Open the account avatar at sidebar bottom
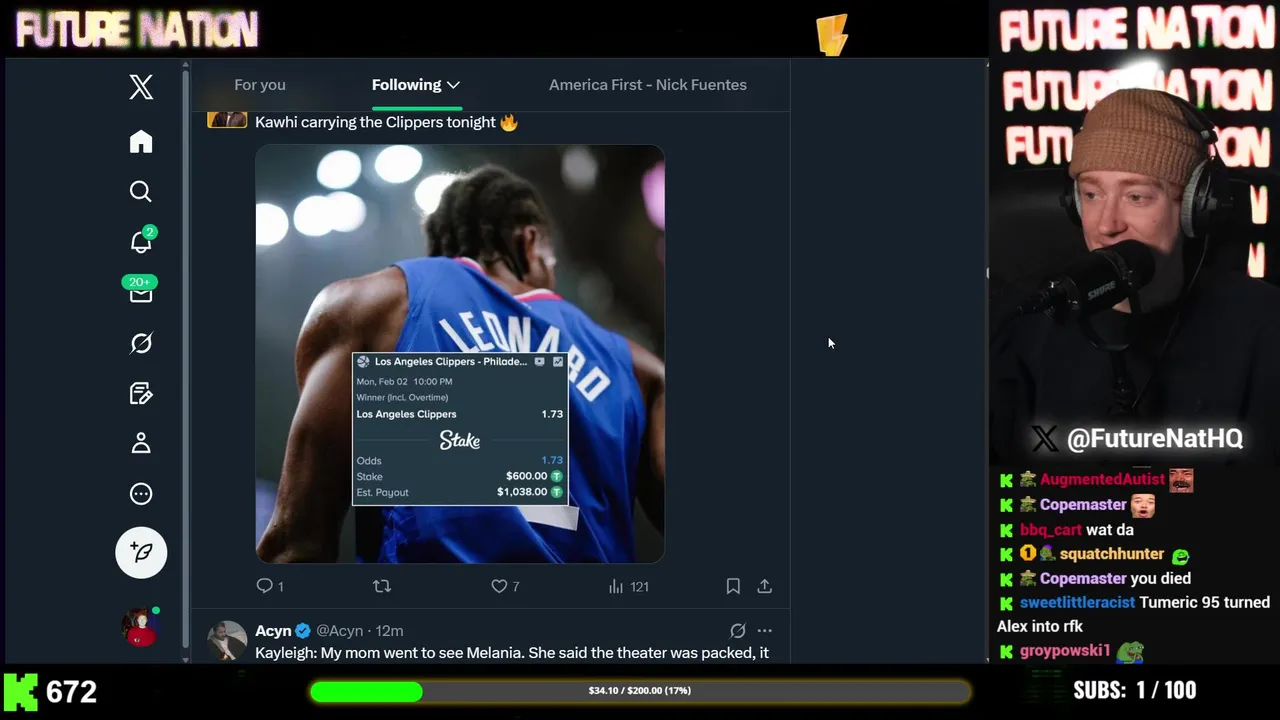This screenshot has height=720, width=1280. (141, 626)
